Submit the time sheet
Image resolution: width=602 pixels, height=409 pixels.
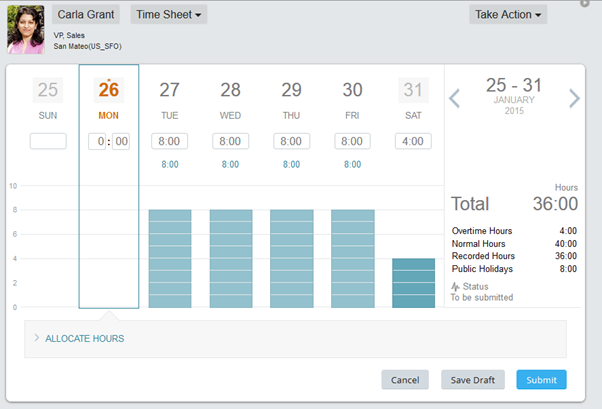tap(541, 380)
